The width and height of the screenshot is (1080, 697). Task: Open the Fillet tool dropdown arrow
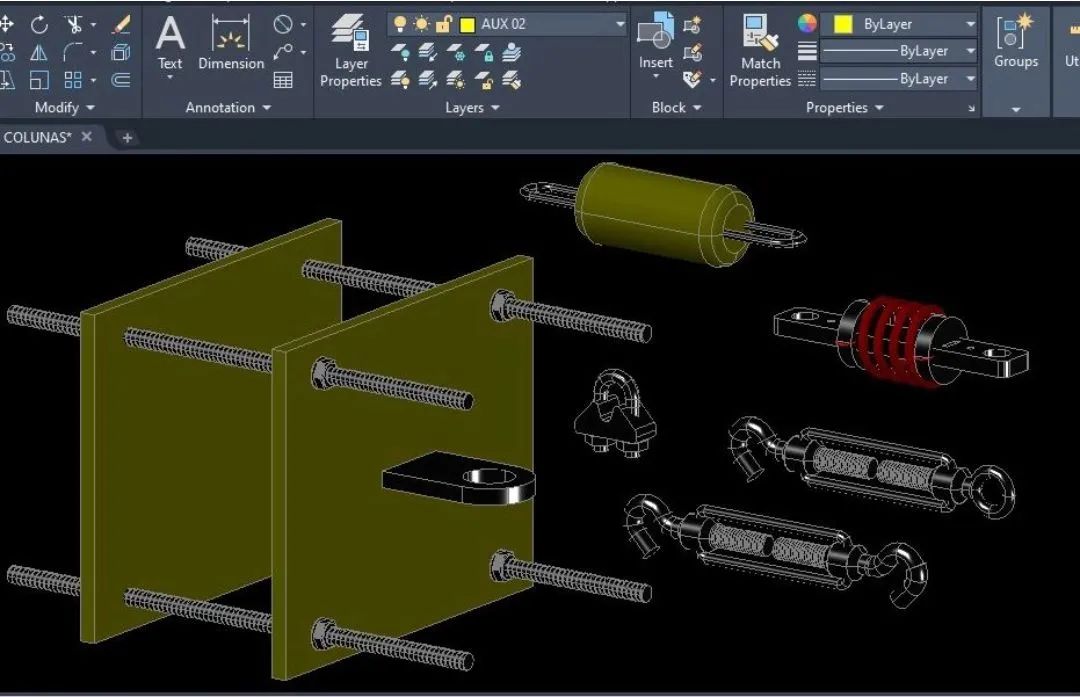click(93, 52)
